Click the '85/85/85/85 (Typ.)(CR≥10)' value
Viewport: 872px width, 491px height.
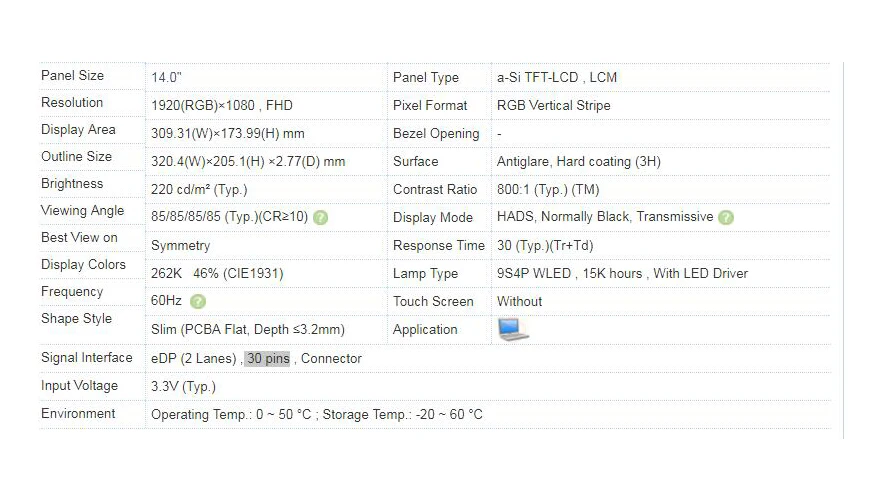point(230,217)
